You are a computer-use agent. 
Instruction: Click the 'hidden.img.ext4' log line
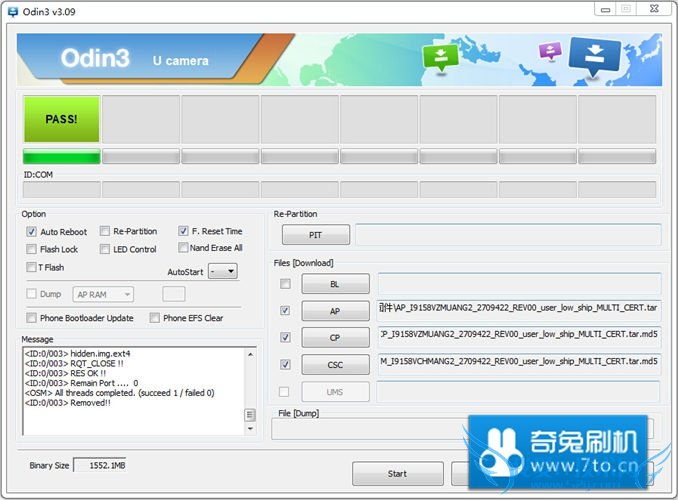pyautogui.click(x=78, y=353)
